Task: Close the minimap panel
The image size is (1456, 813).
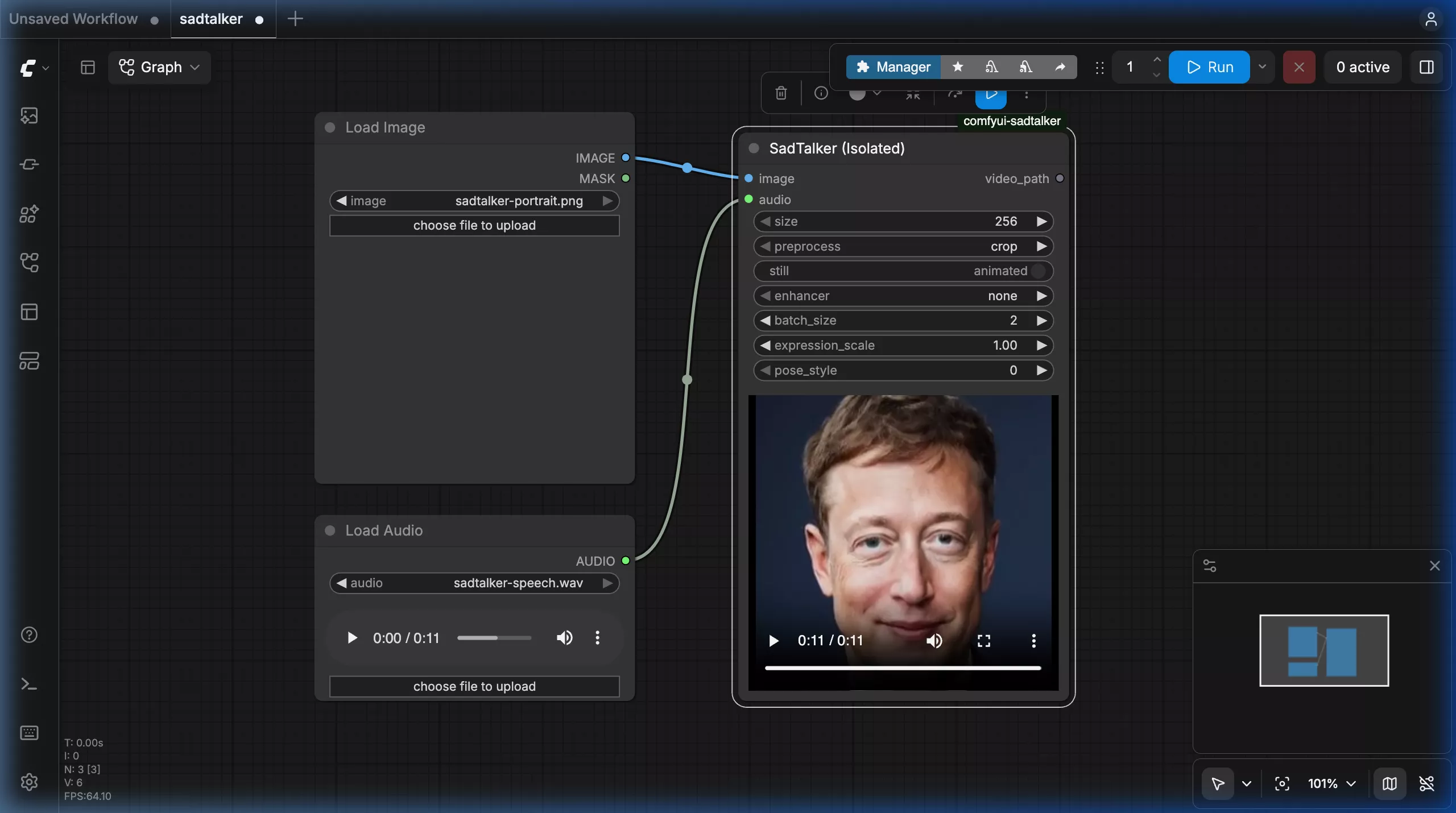Action: [x=1434, y=566]
